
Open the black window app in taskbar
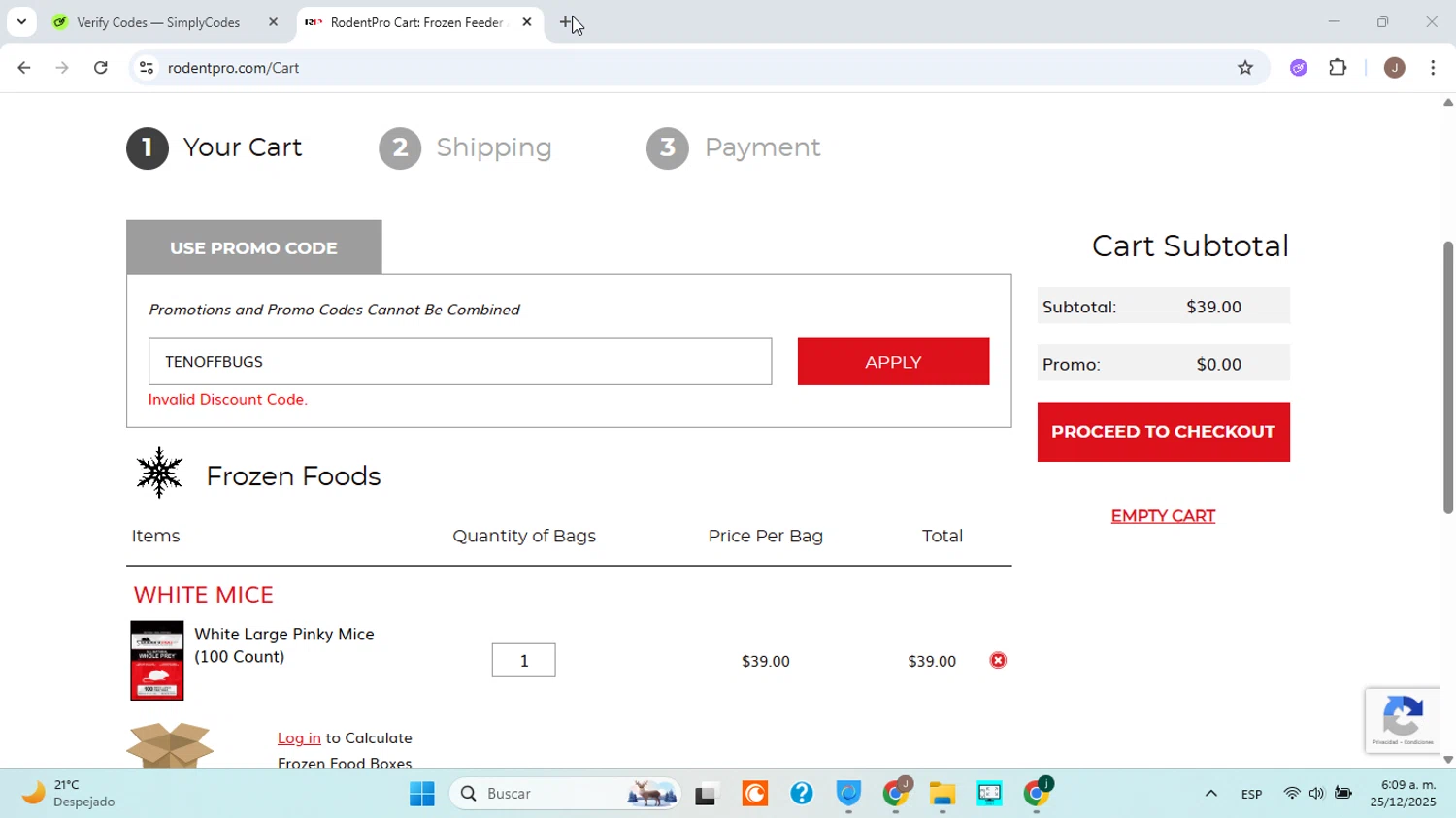coord(707,794)
